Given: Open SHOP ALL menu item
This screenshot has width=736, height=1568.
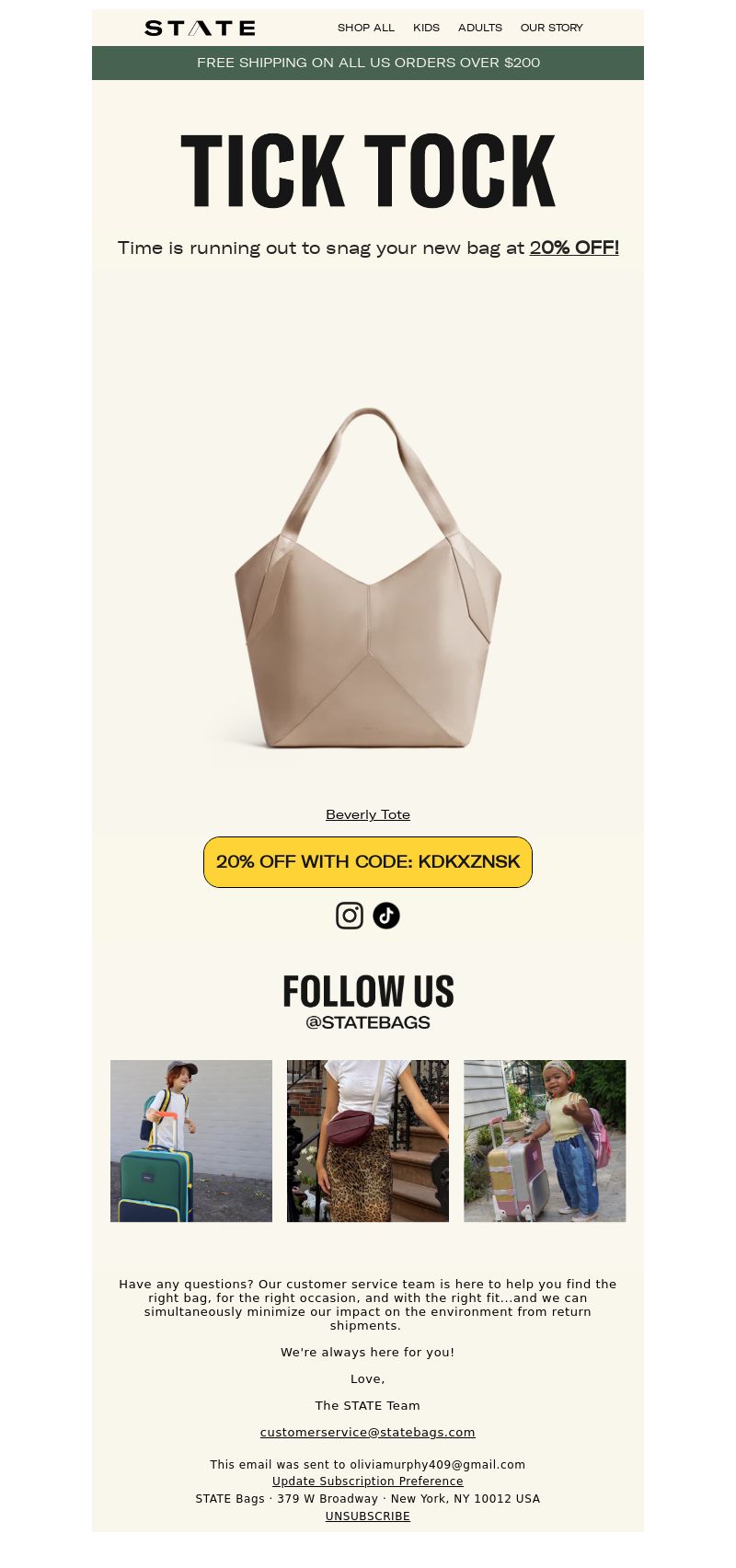Looking at the screenshot, I should tap(366, 28).
